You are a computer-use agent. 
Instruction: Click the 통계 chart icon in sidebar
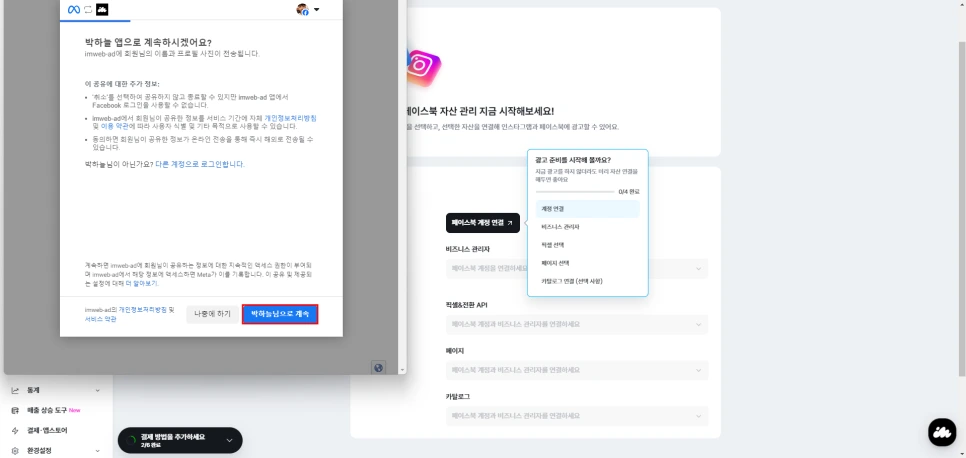point(15,391)
